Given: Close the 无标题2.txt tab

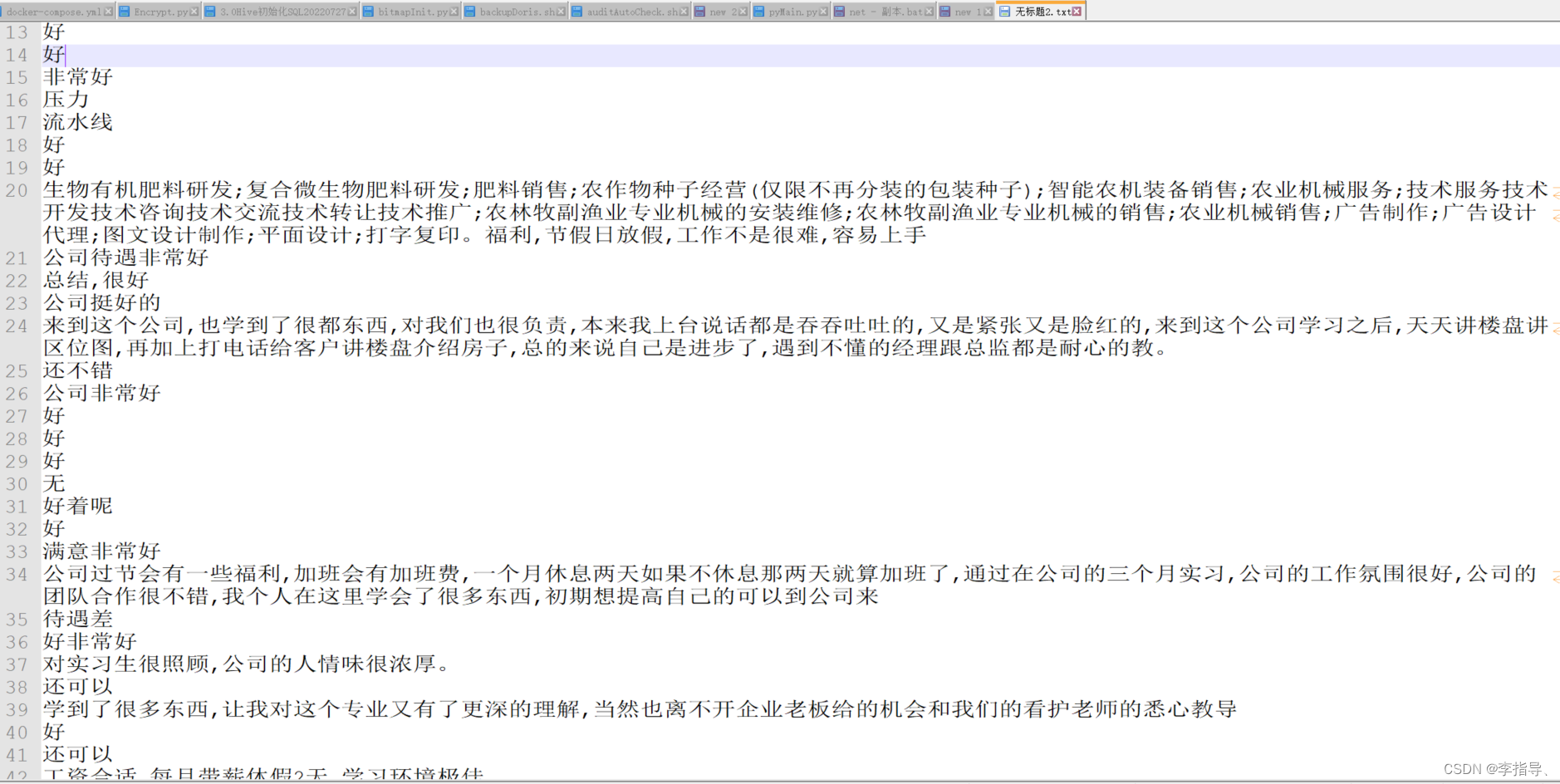Looking at the screenshot, I should 1077,12.
